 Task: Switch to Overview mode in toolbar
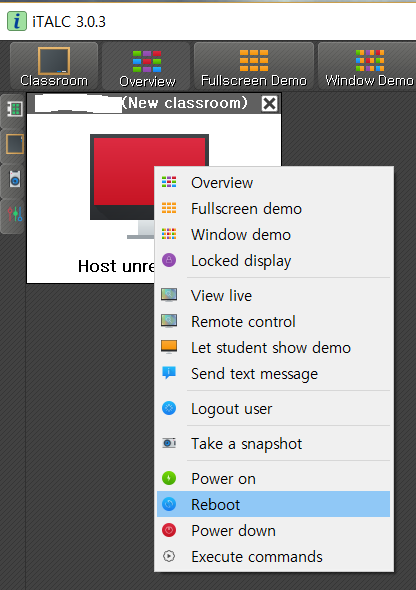(147, 66)
